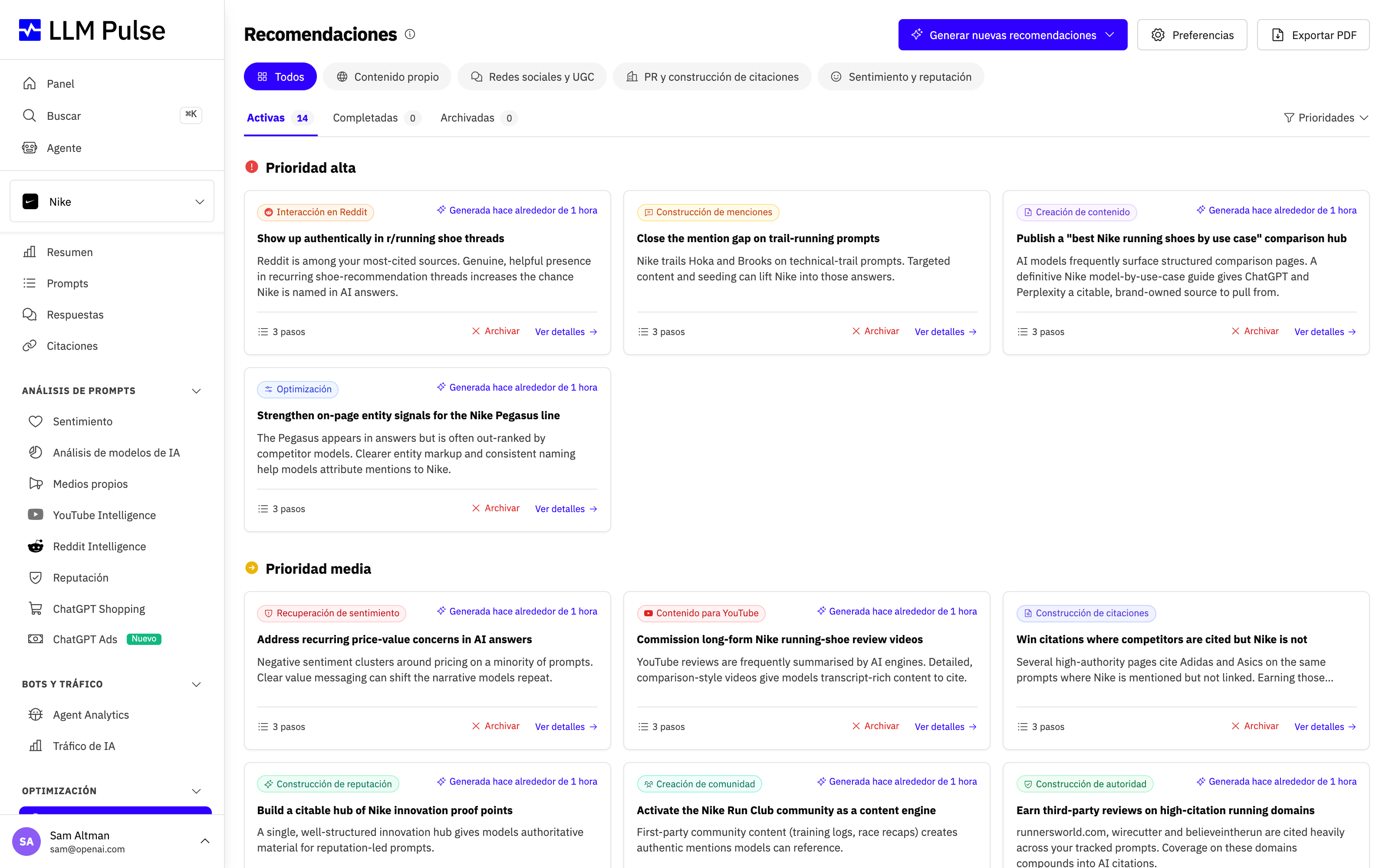1389x868 pixels.
Task: Filter by Sentimiento y reputación
Action: (901, 77)
